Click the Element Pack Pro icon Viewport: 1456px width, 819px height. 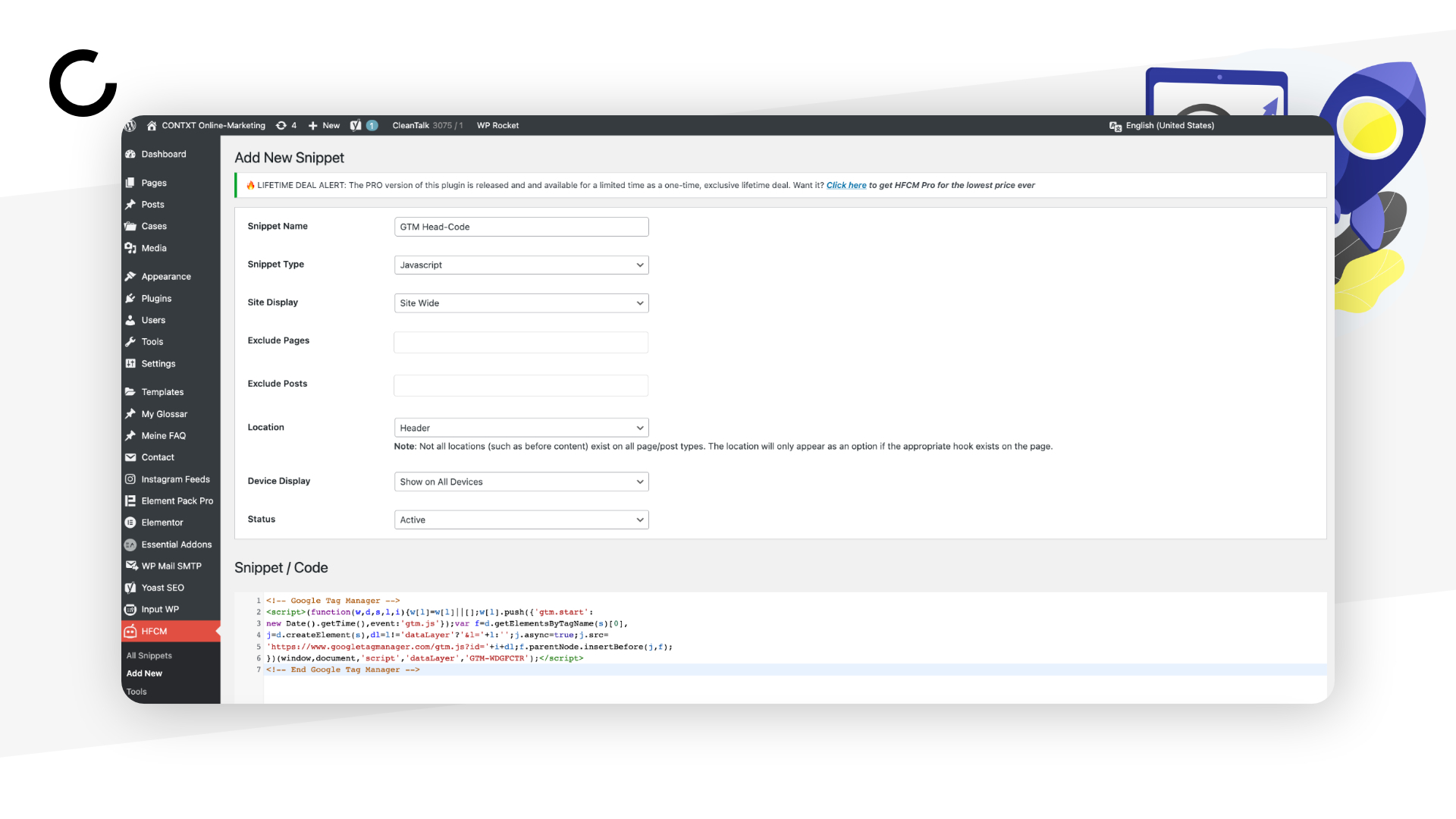tap(130, 500)
